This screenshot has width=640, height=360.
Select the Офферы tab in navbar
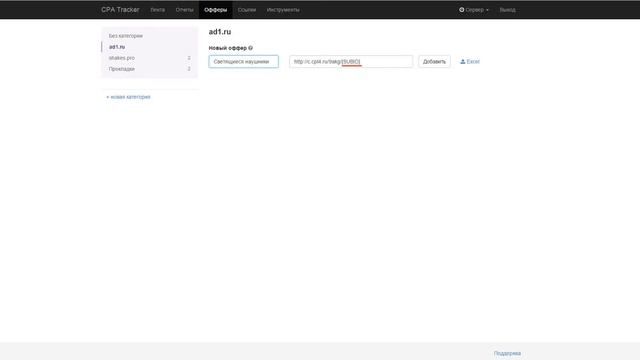[x=216, y=10]
